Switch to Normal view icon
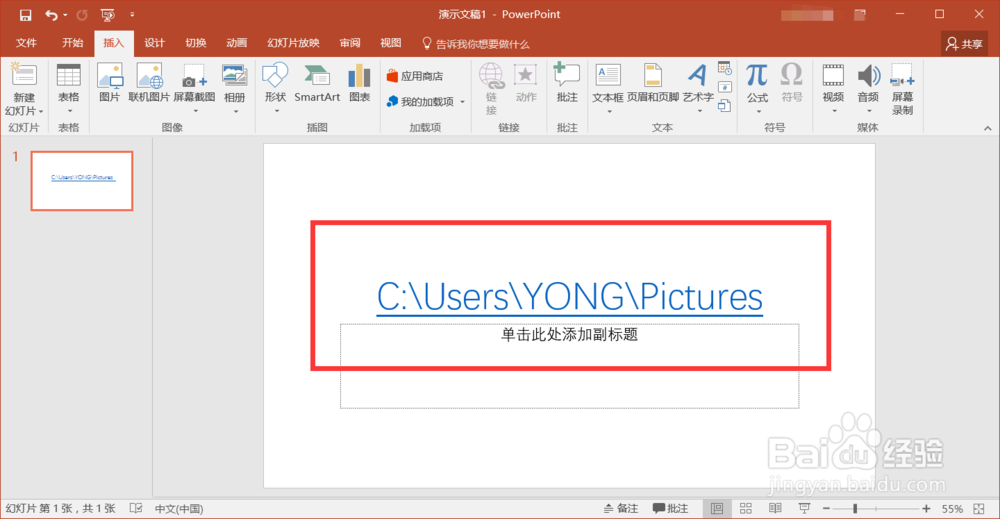The image size is (1000, 519). (x=717, y=508)
